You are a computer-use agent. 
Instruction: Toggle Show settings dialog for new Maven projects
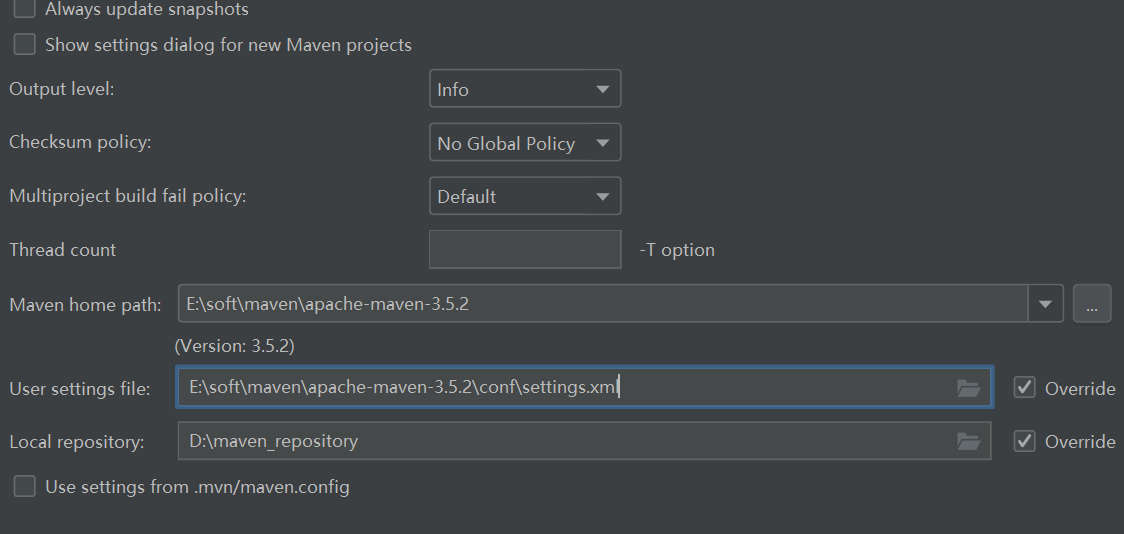pyautogui.click(x=24, y=44)
